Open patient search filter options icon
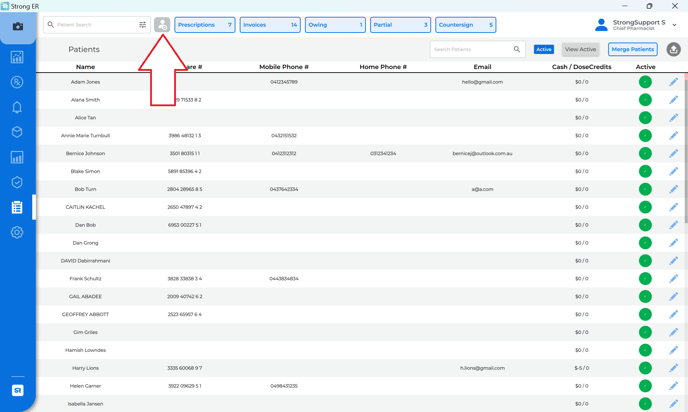688x412 pixels. point(143,25)
